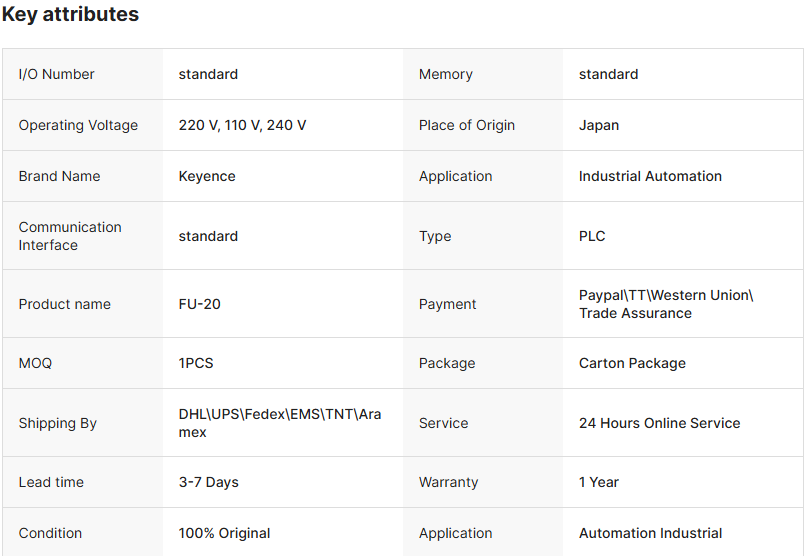Select the Carton Package value
This screenshot has width=804, height=556.
tap(632, 363)
